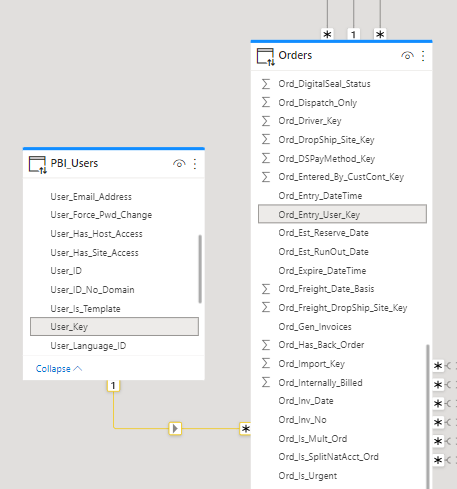Click the PBI_Users field list scrollbar
Viewport: 457px width, 489px height.
coord(200,269)
